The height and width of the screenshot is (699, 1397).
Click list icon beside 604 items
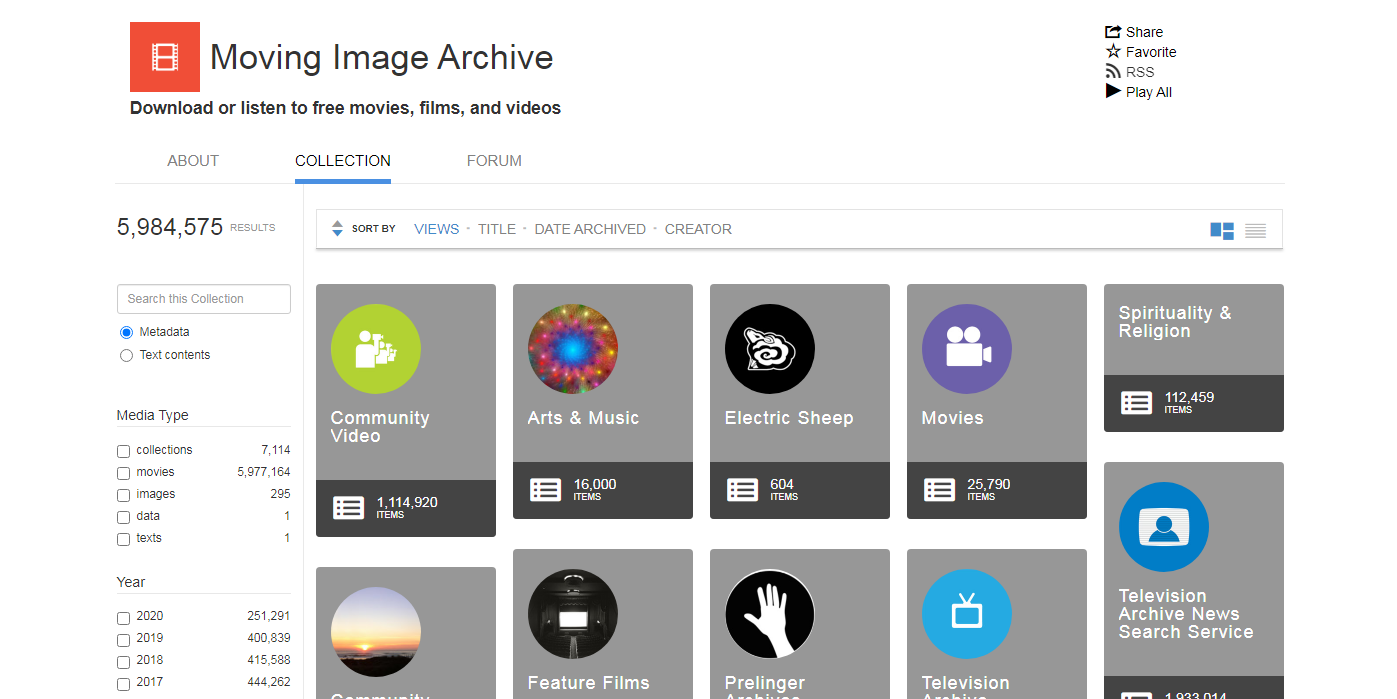coord(742,490)
